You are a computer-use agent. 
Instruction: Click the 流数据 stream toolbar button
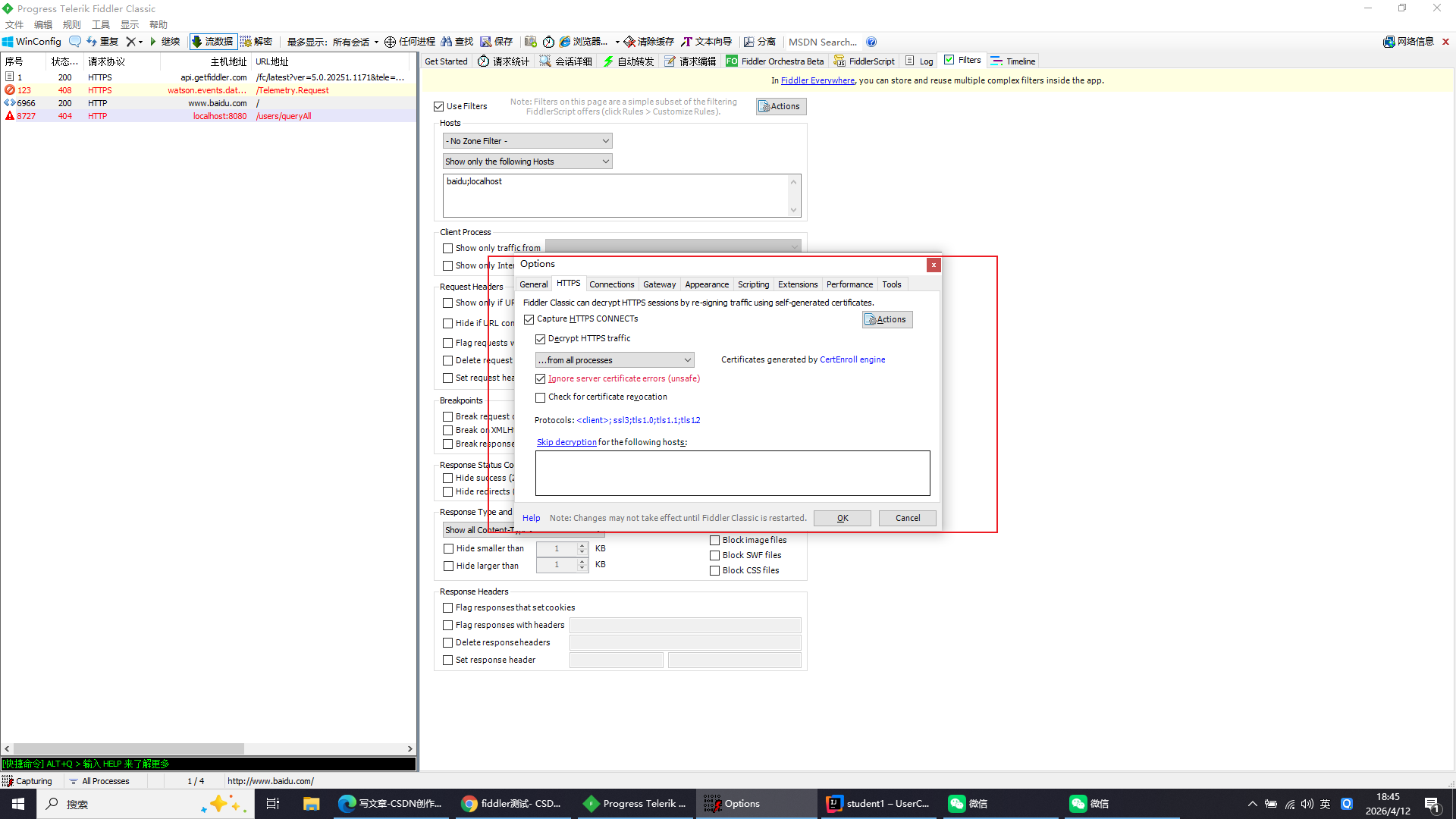point(212,42)
